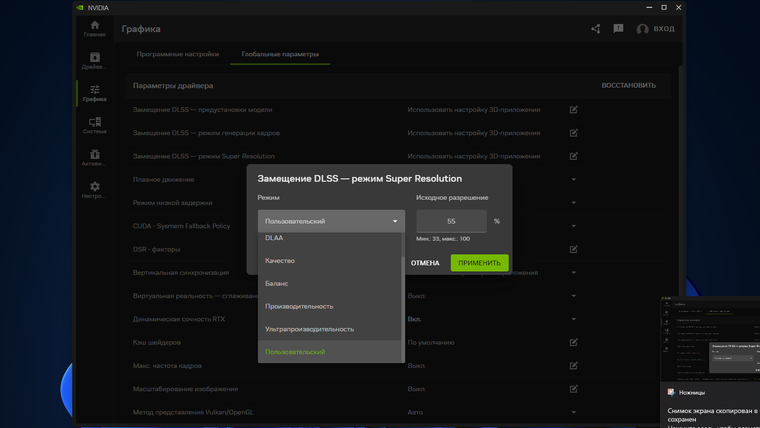Click the Мин.: 33, макс.: 100 hint
The image size is (760, 428).
(443, 238)
